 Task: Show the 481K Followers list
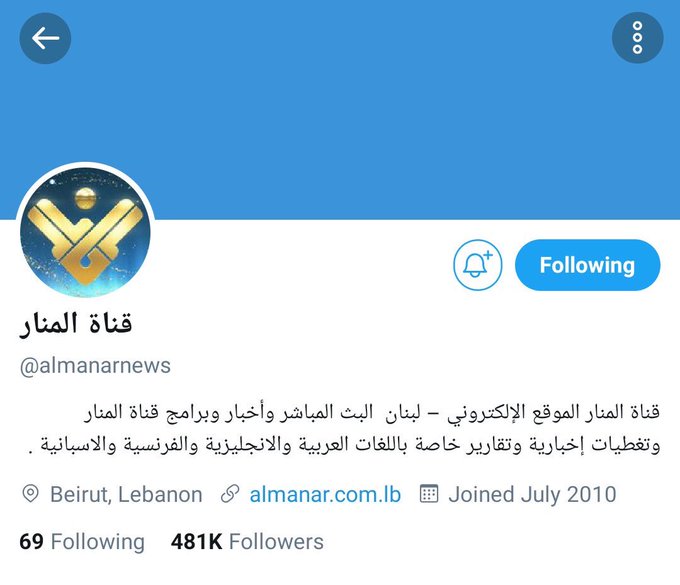pos(247,542)
